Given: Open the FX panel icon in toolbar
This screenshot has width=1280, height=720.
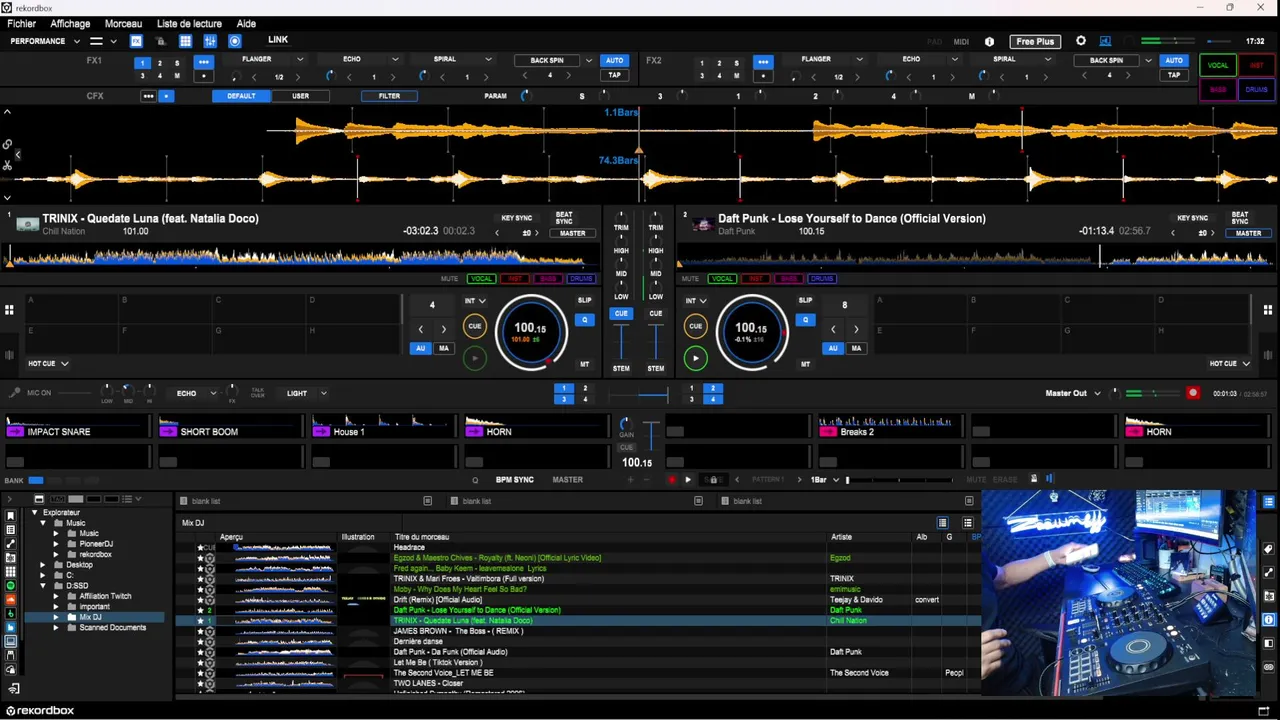Looking at the screenshot, I should 136,41.
